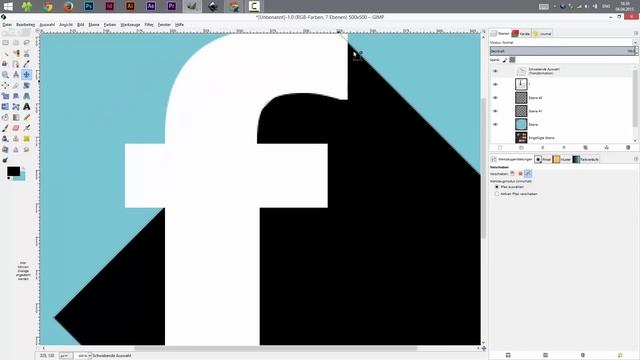
Task: Hide the Schwebende Auswahl floating layer
Action: tap(495, 71)
